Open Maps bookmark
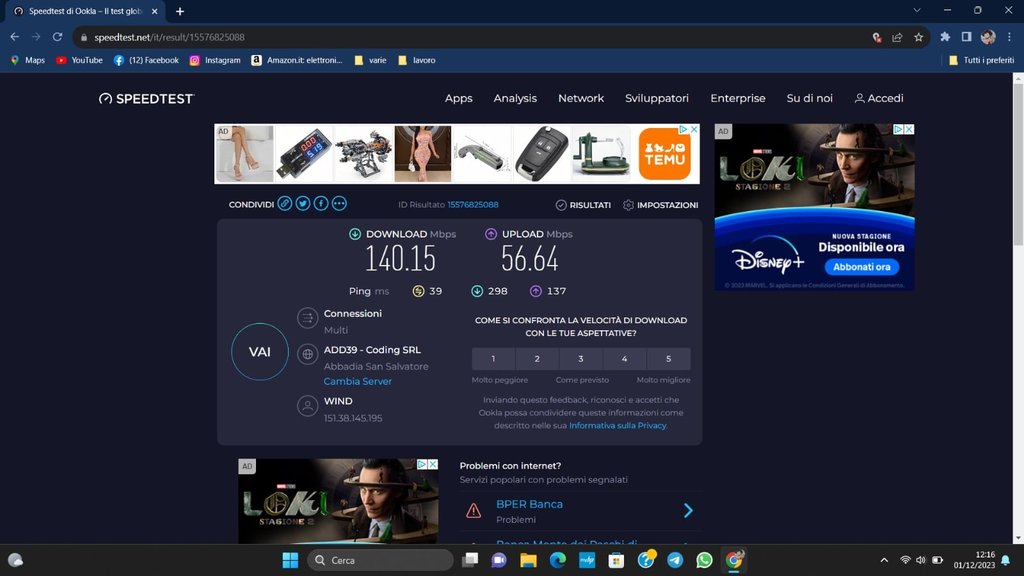This screenshot has height=576, width=1024. pyautogui.click(x=27, y=60)
